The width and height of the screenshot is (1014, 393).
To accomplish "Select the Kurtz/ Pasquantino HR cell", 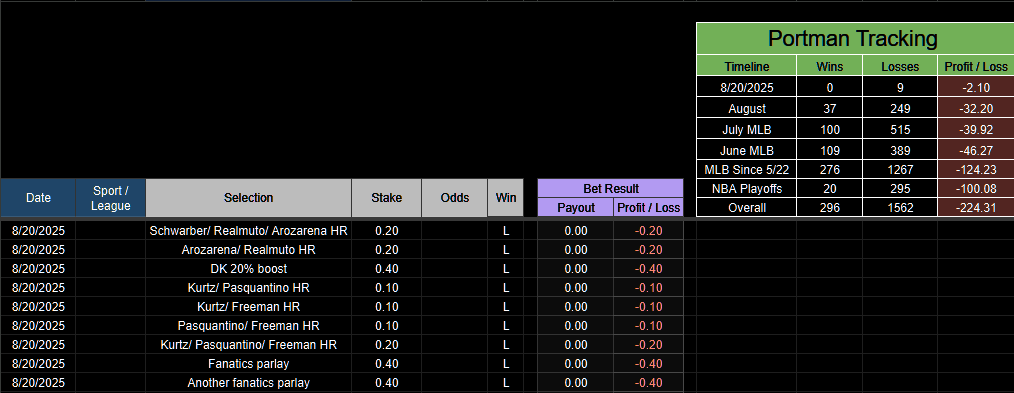I will point(248,288).
